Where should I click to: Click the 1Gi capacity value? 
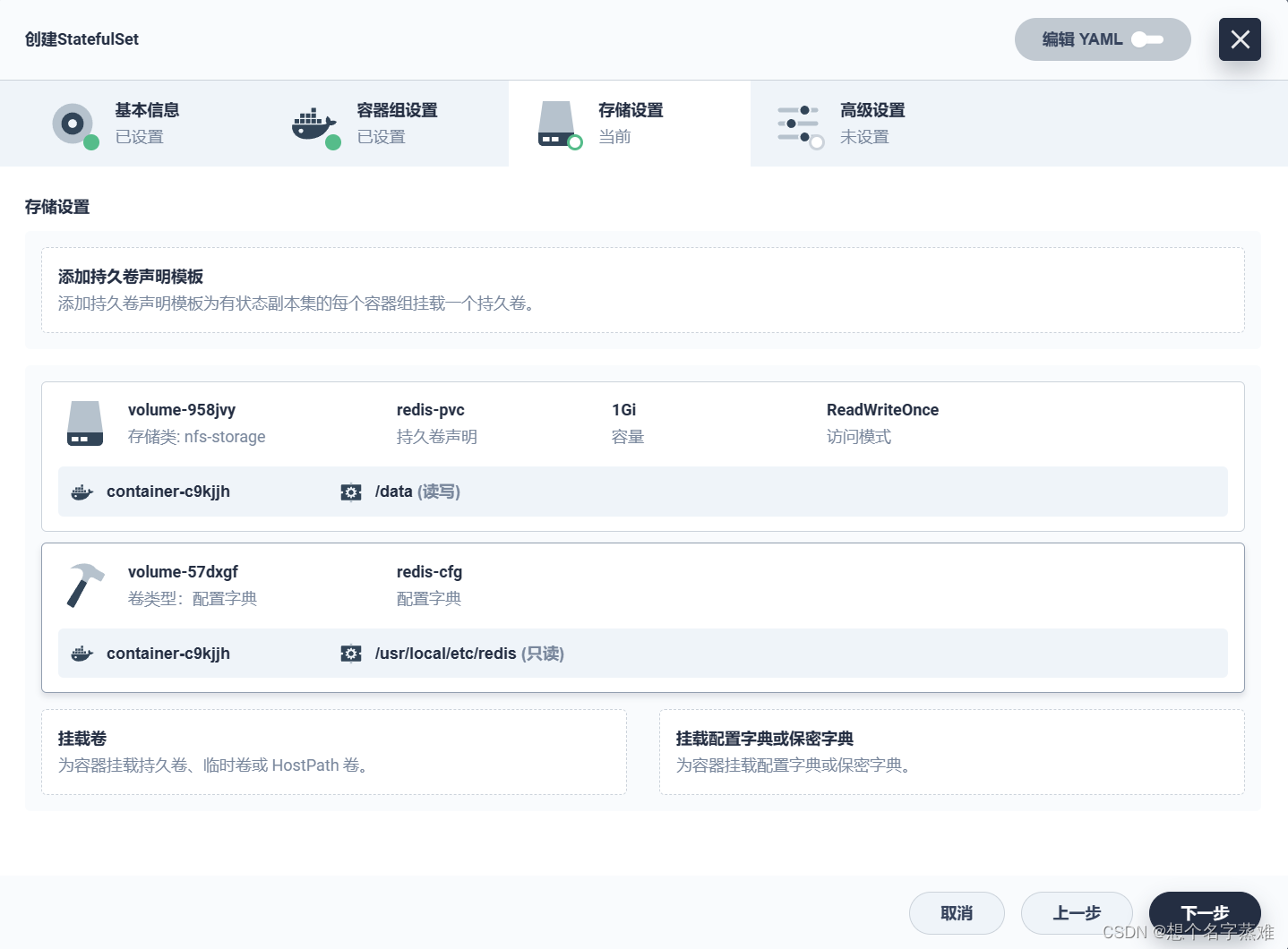tap(624, 410)
